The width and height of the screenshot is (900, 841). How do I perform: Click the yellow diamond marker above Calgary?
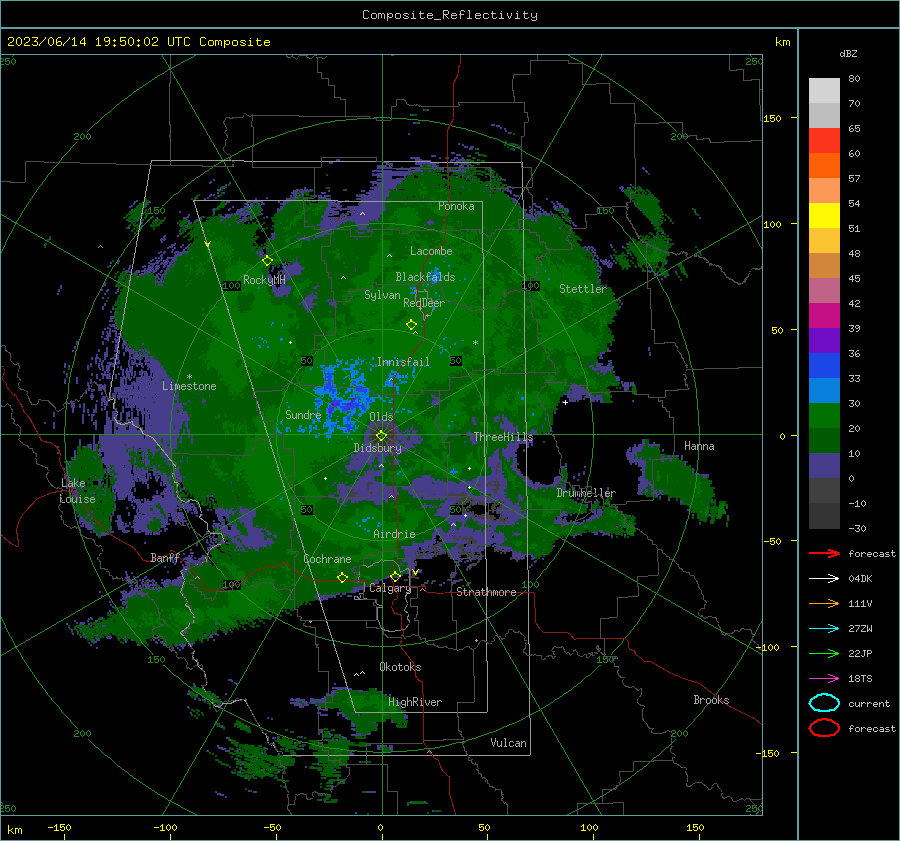point(395,576)
